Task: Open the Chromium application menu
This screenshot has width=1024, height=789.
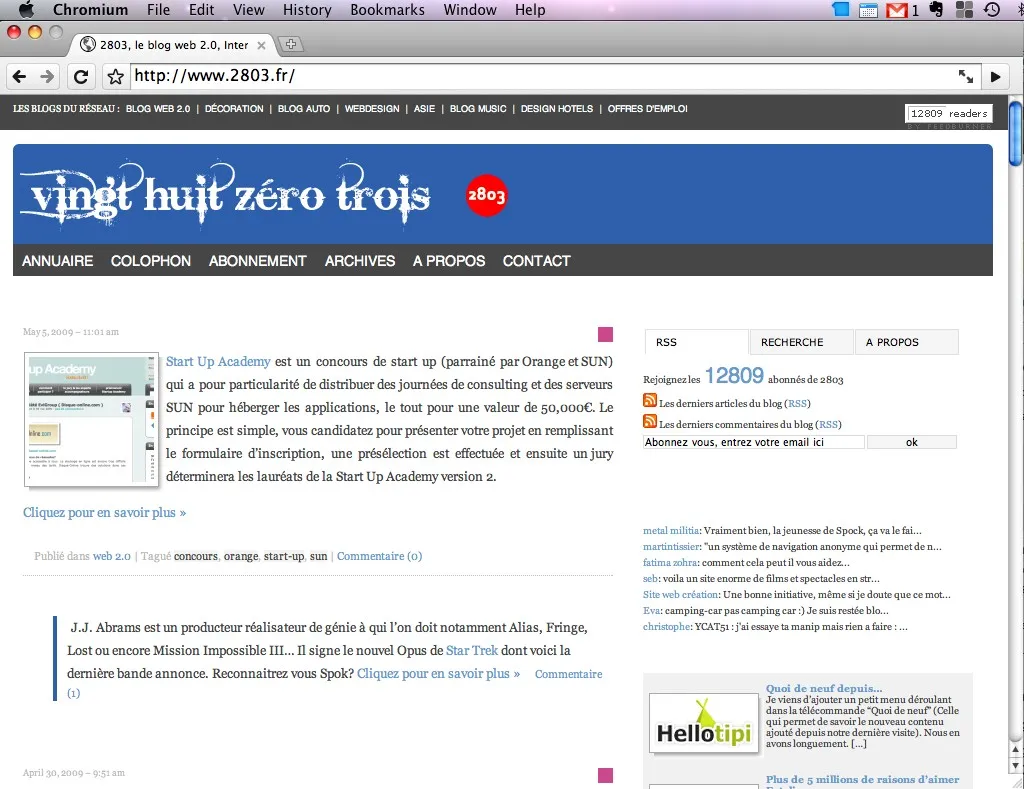Action: click(90, 10)
